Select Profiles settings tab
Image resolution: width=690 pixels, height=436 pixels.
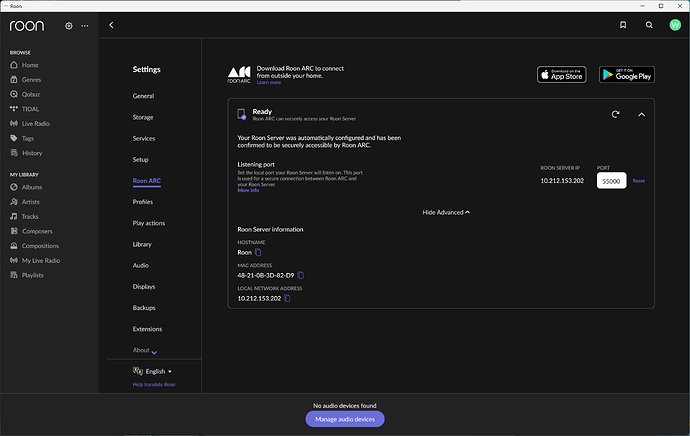click(143, 202)
